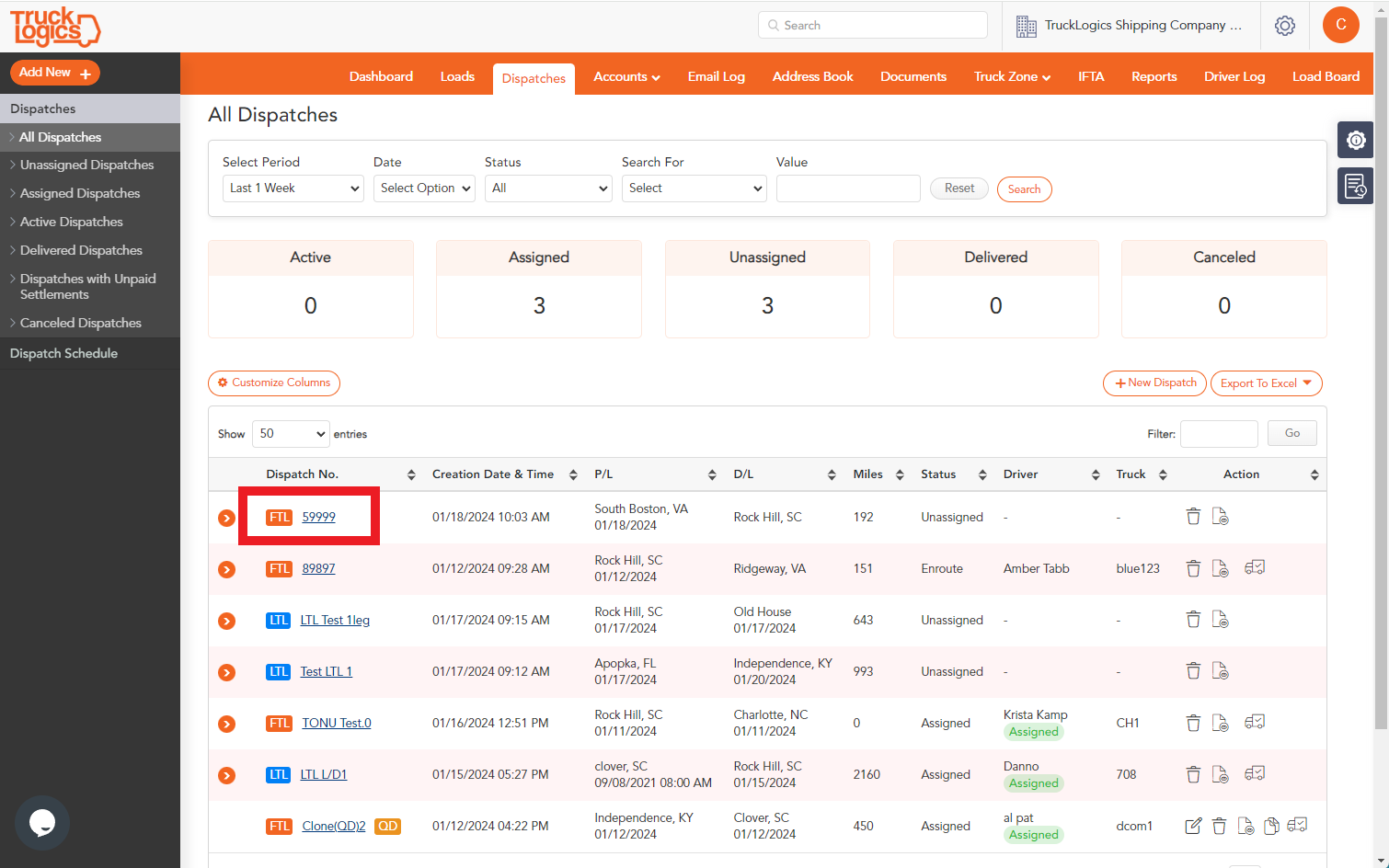The height and width of the screenshot is (868, 1389).
Task: Click document view icon for TONU Test.0
Action: point(1220,723)
